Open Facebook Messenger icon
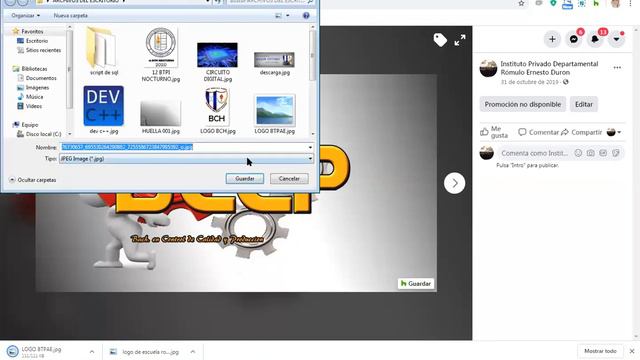Image resolution: width=640 pixels, height=360 pixels. (x=574, y=39)
